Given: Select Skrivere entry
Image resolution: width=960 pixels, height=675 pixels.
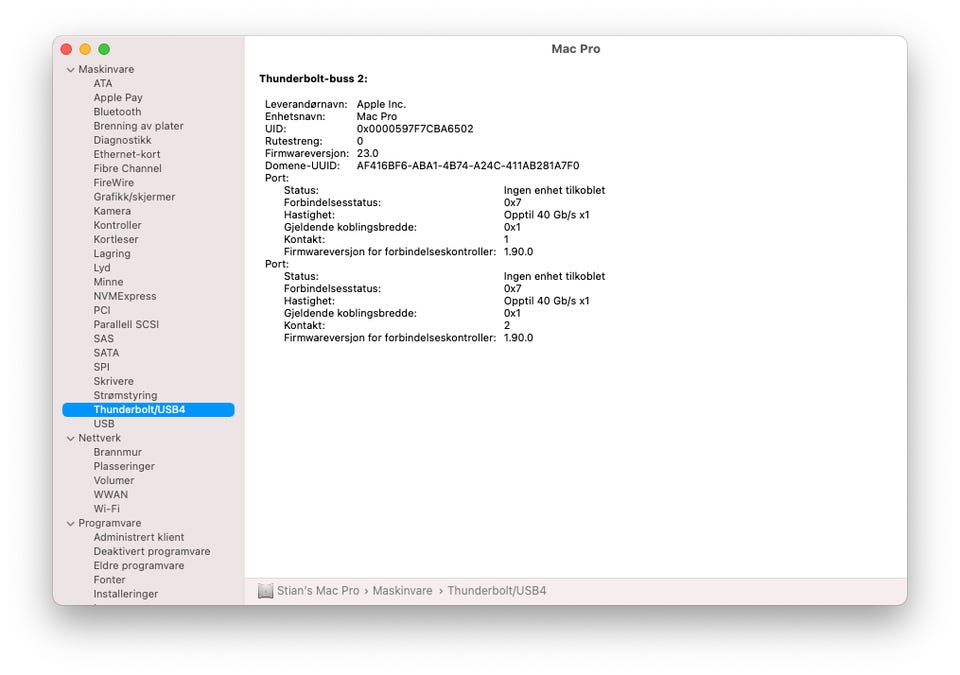Looking at the screenshot, I should click(x=113, y=381).
